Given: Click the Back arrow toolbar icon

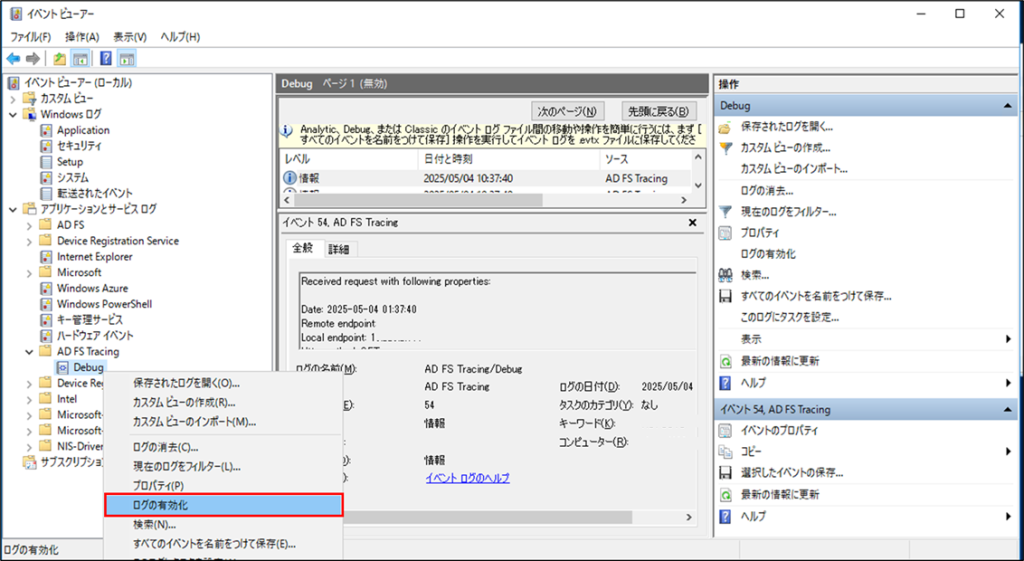Looking at the screenshot, I should point(13,59).
